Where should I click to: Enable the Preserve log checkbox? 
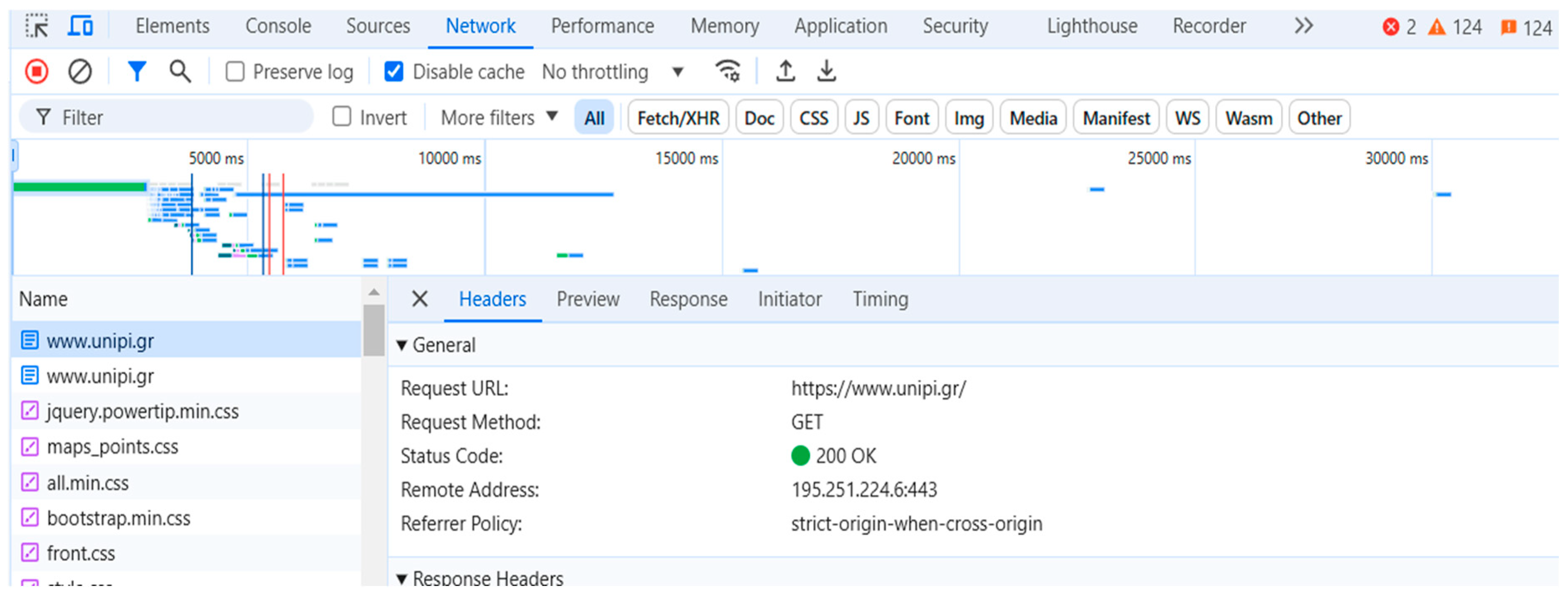click(235, 72)
